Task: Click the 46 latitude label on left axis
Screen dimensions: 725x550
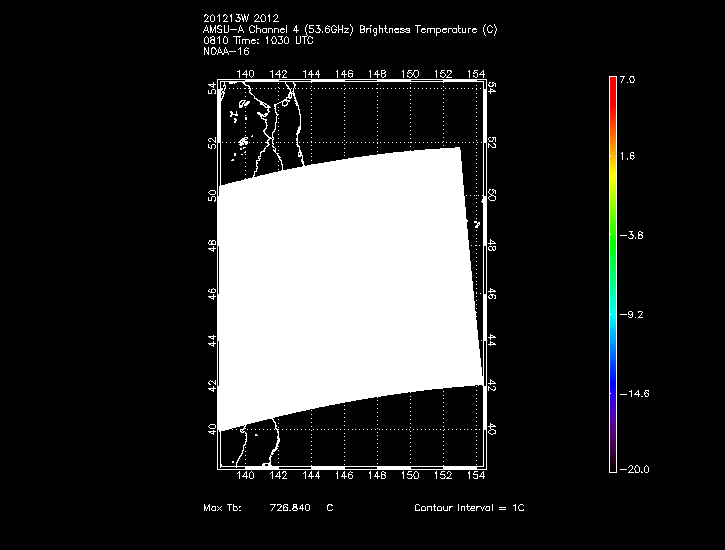Action: coord(211,294)
